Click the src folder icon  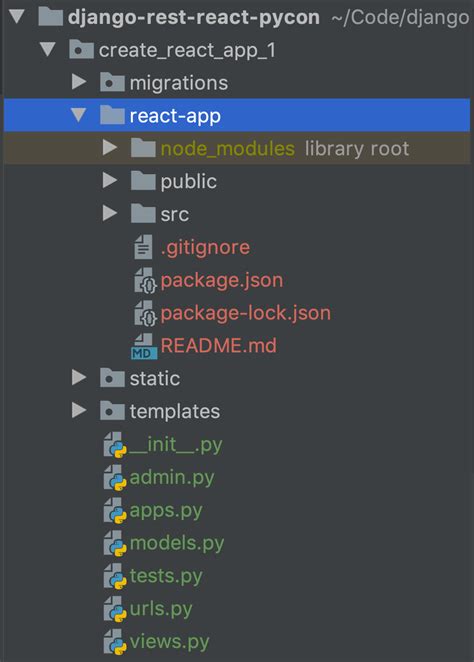(144, 214)
